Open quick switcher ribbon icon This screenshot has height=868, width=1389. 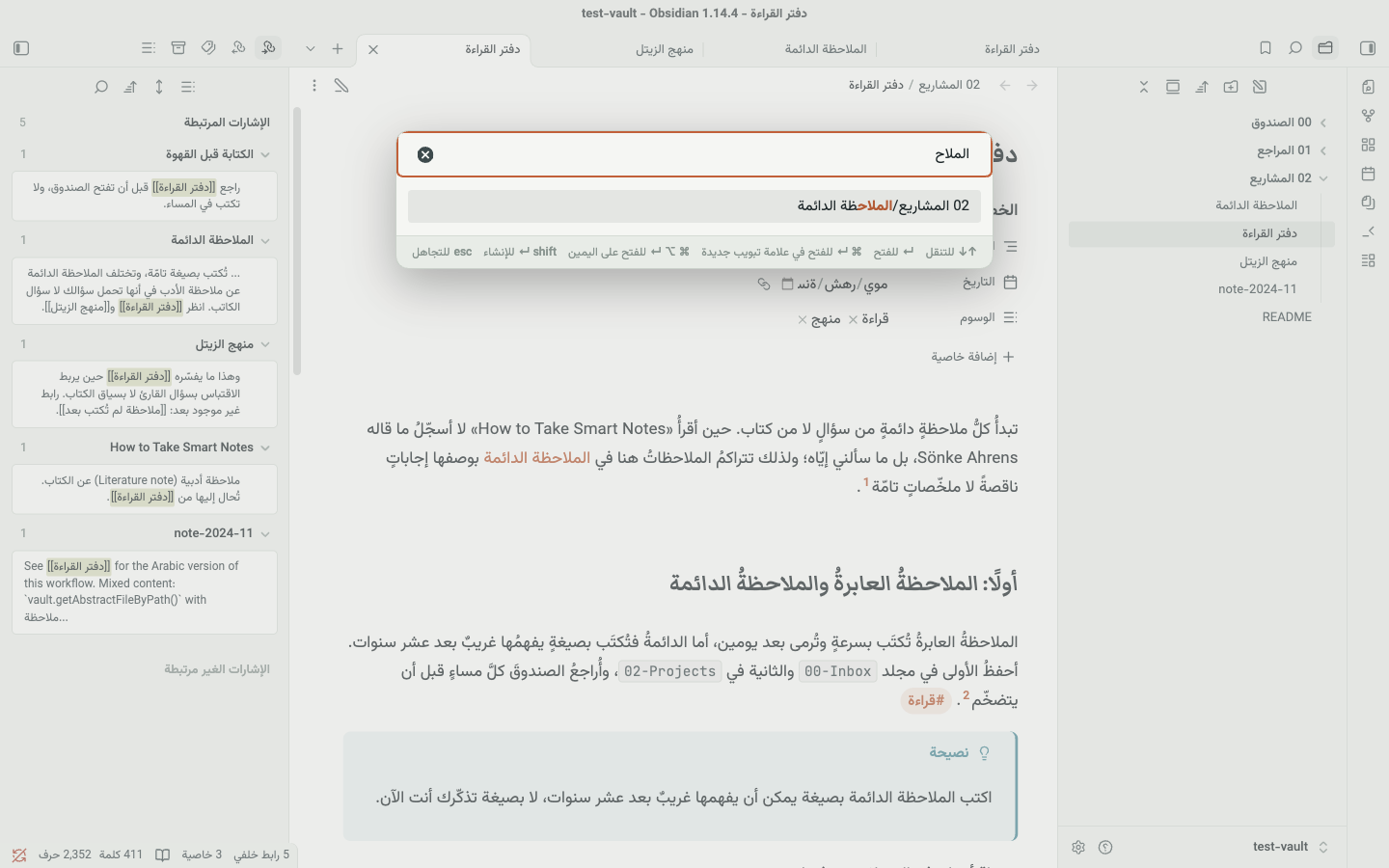pyautogui.click(x=1368, y=87)
